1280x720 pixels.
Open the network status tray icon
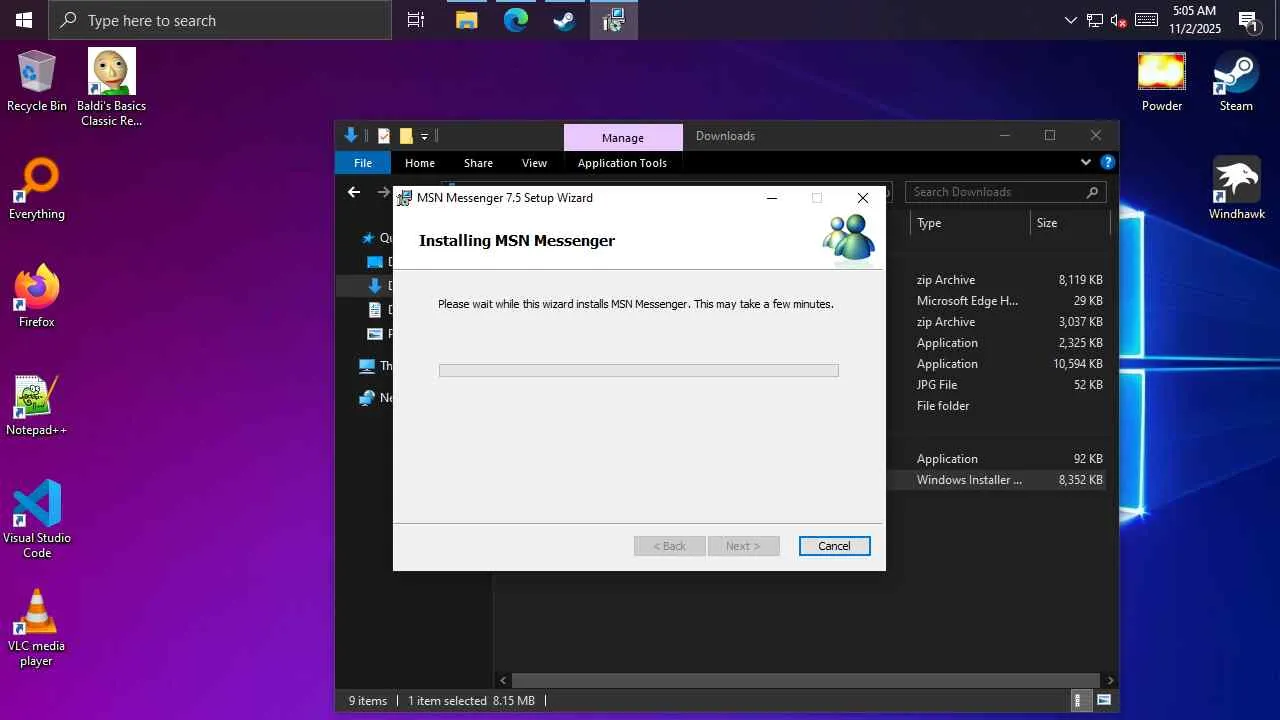pos(1095,20)
